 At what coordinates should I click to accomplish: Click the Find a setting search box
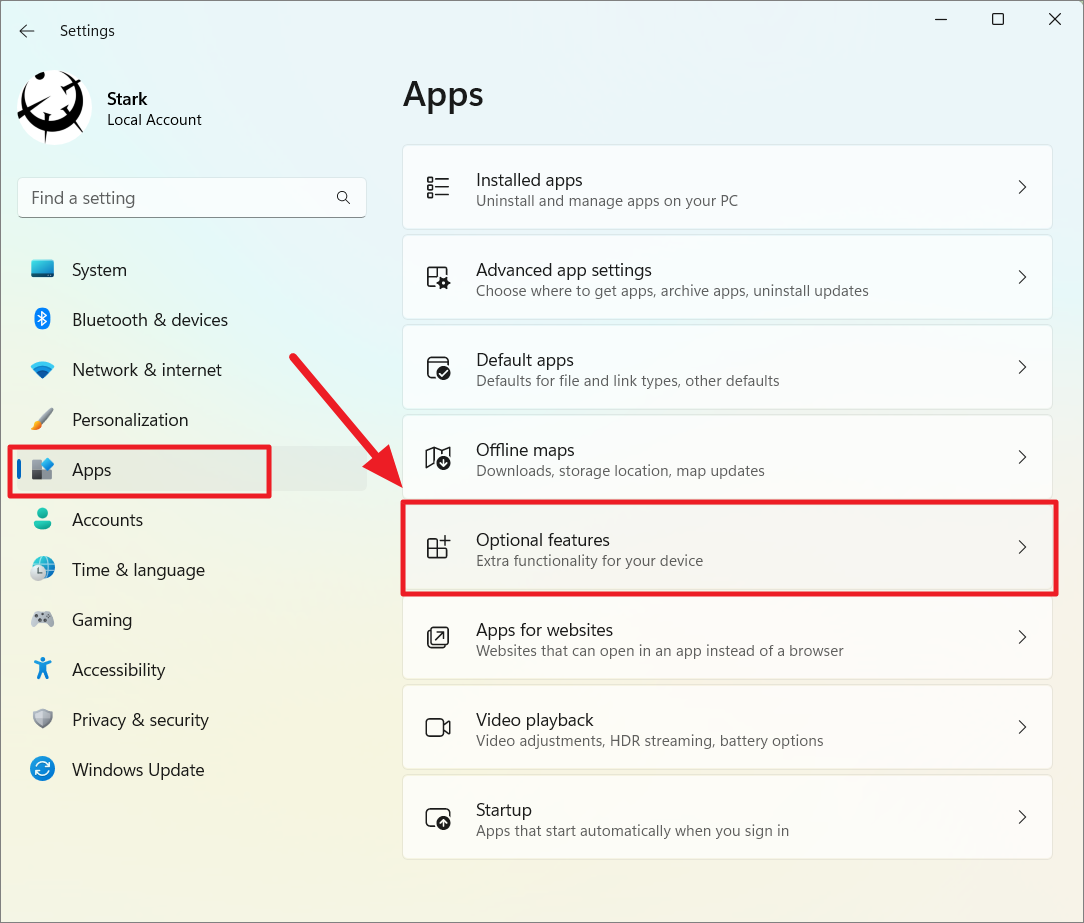[180, 198]
